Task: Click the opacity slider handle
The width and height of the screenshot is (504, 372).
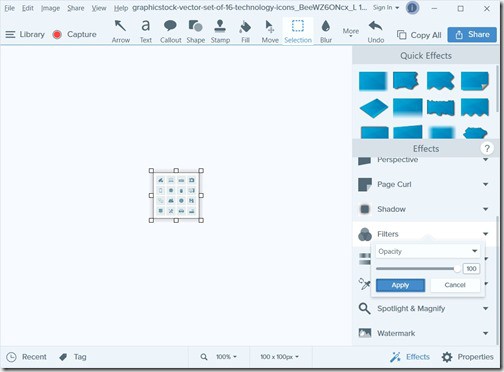Action: 457,269
